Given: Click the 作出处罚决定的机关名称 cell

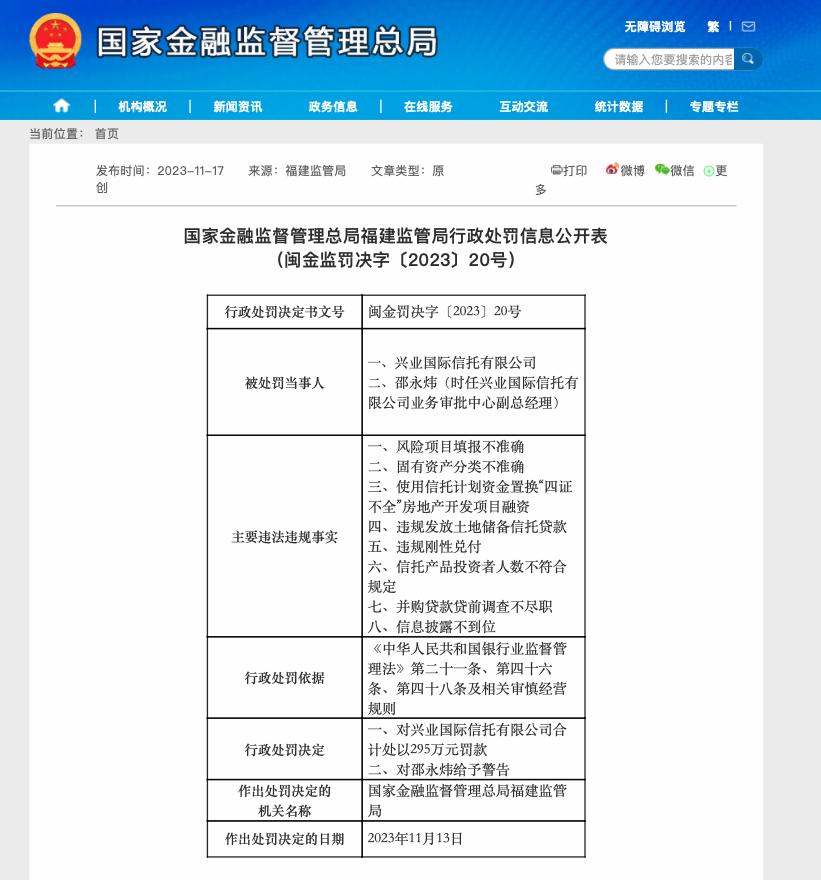Looking at the screenshot, I should click(285, 801).
